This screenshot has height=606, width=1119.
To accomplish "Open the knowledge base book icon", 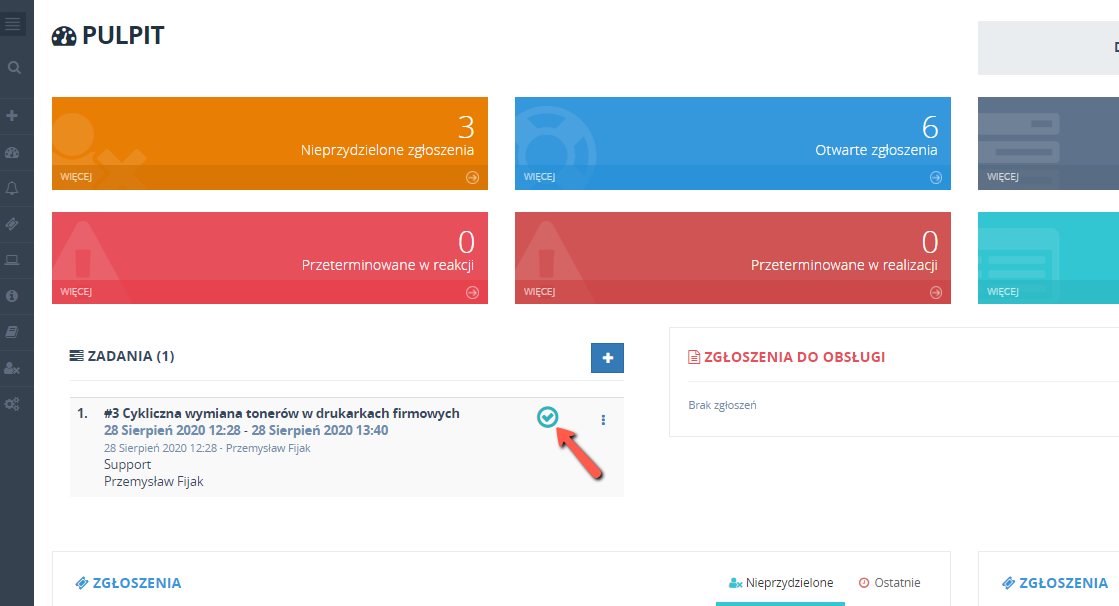I will pyautogui.click(x=13, y=332).
